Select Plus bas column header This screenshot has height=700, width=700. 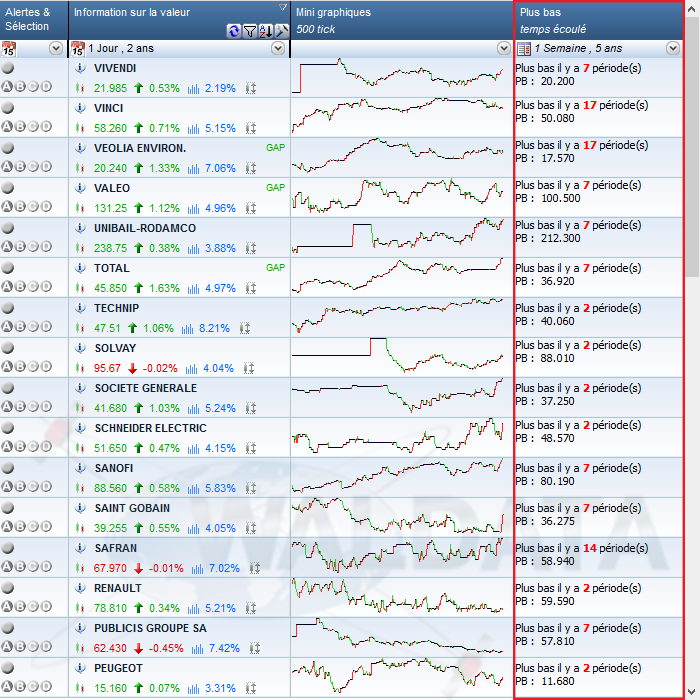click(599, 20)
